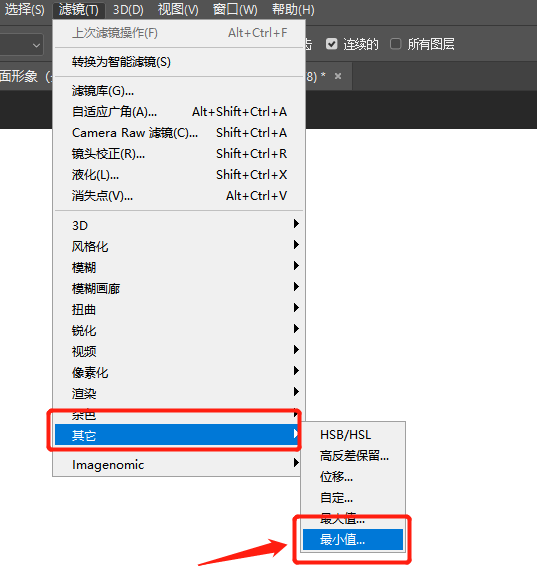
Task: Choose 自定... custom filter
Action: tap(353, 498)
